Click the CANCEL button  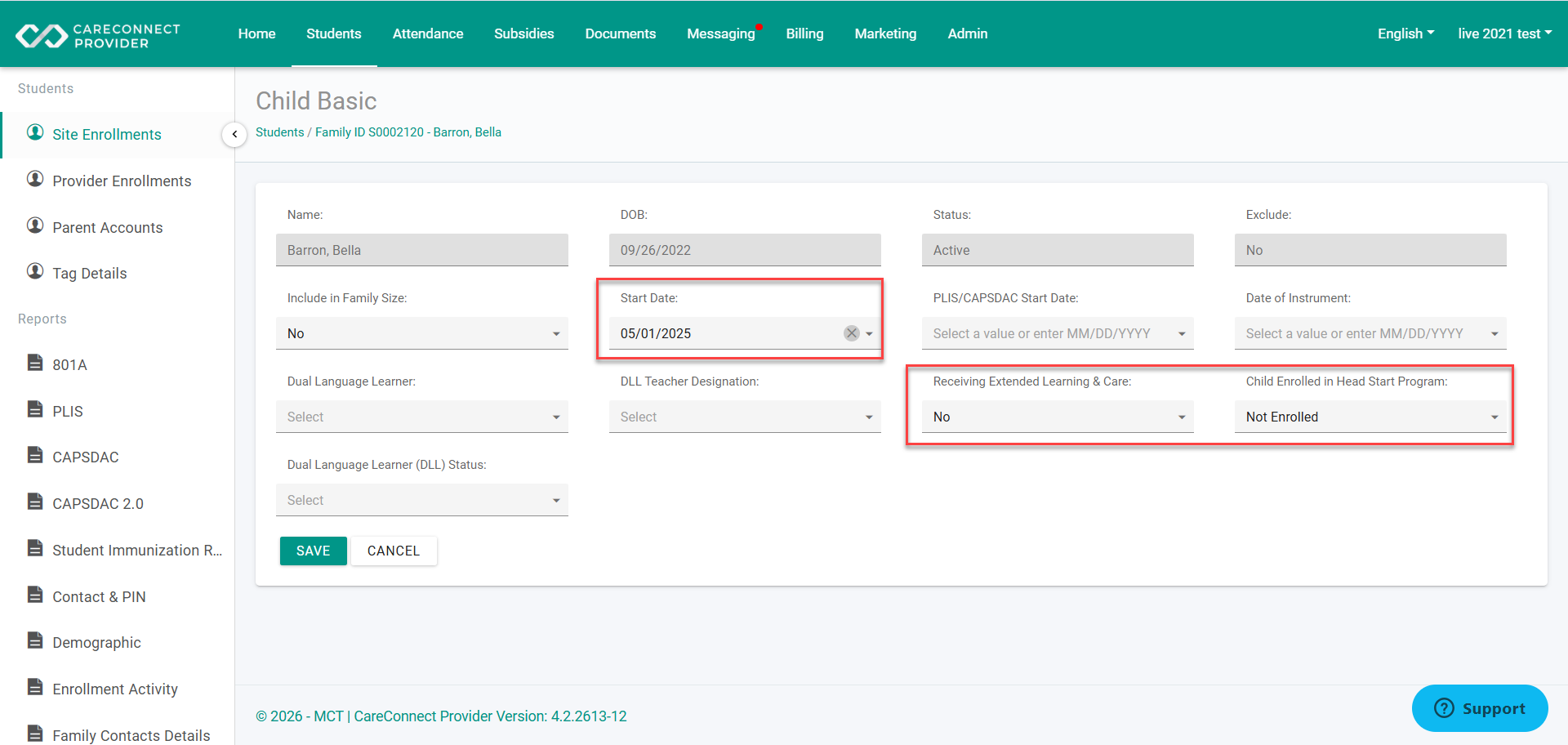(x=394, y=551)
